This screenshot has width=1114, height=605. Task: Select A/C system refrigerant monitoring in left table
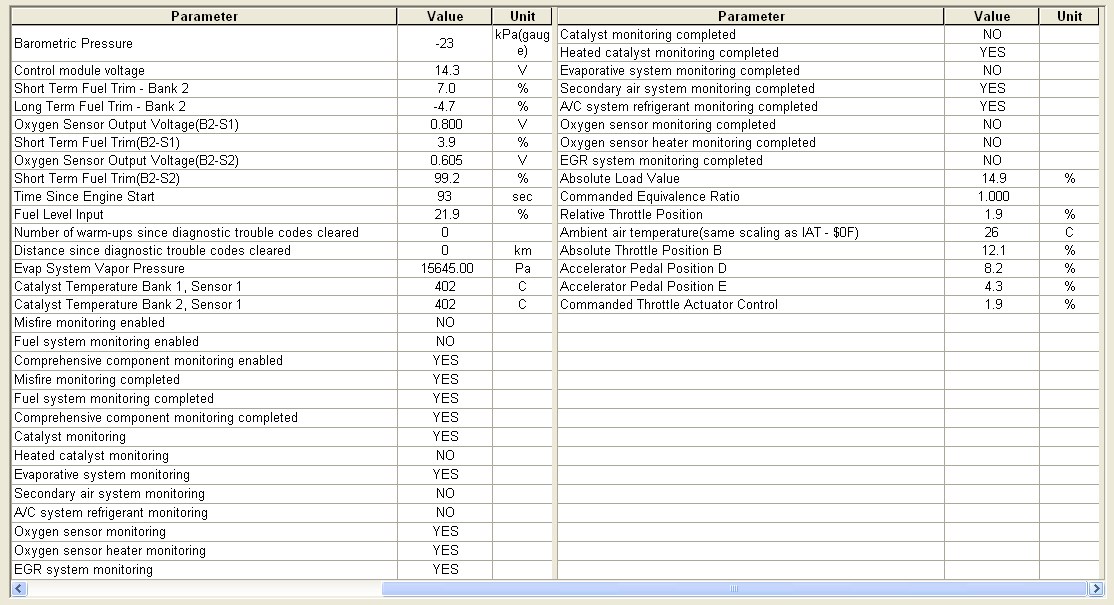[281, 513]
